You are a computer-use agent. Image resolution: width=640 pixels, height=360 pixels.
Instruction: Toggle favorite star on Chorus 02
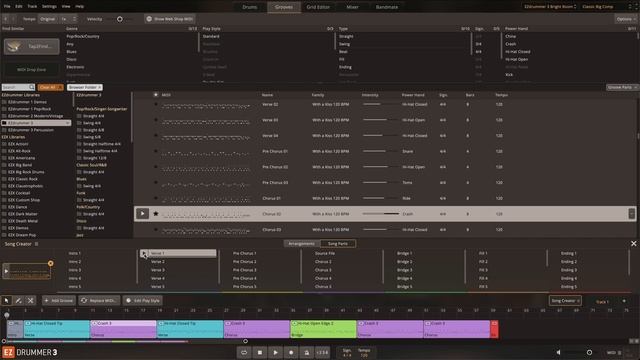click(x=156, y=213)
